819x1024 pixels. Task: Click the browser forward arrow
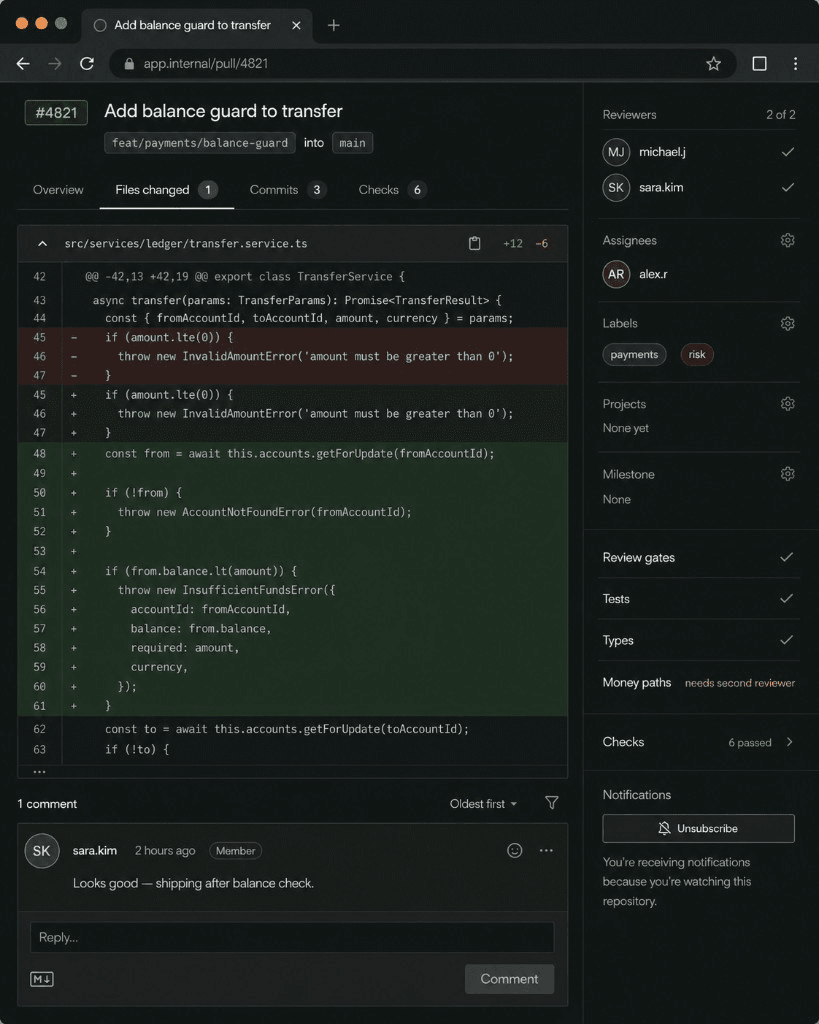click(55, 63)
